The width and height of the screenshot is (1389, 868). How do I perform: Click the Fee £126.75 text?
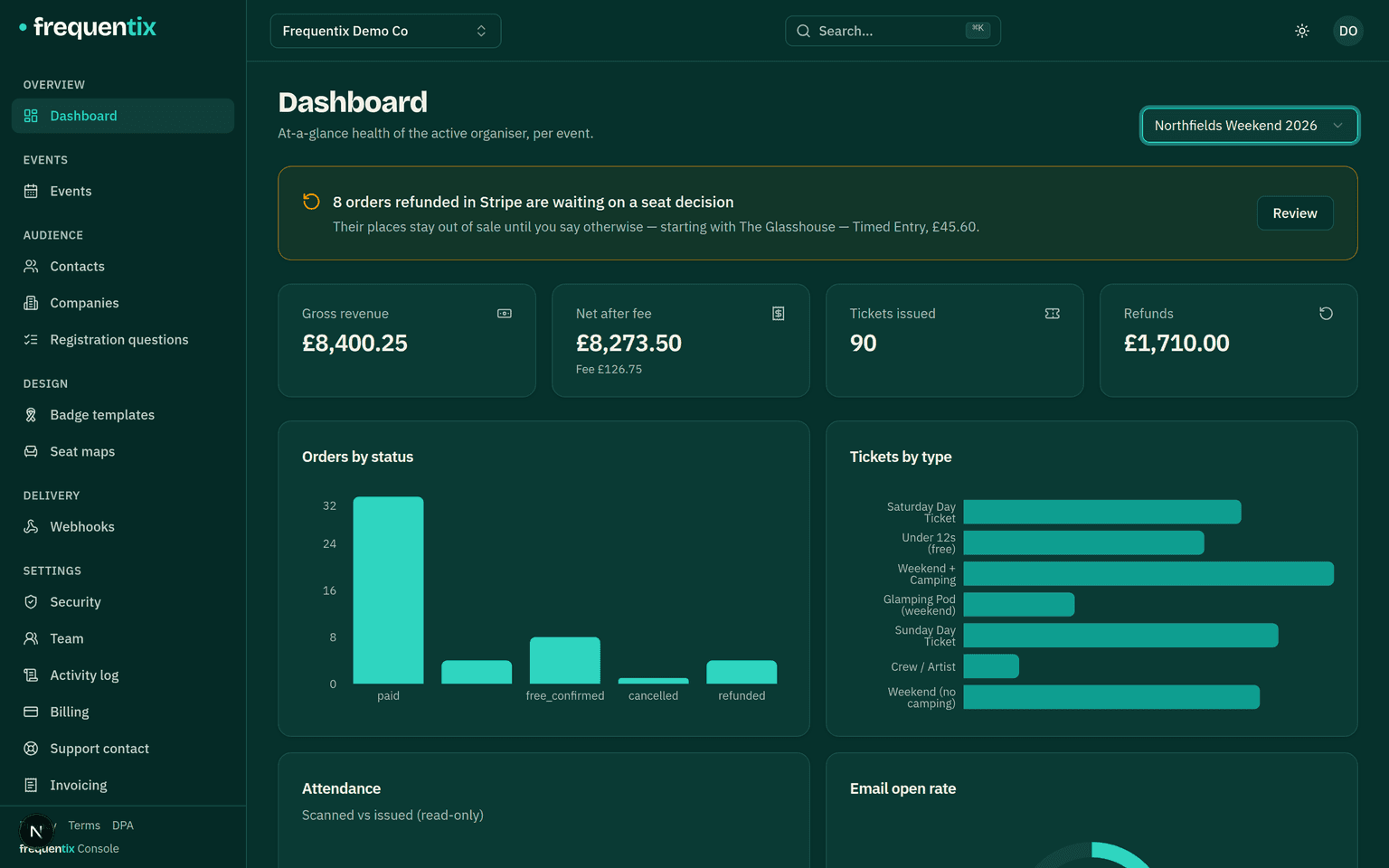[609, 369]
